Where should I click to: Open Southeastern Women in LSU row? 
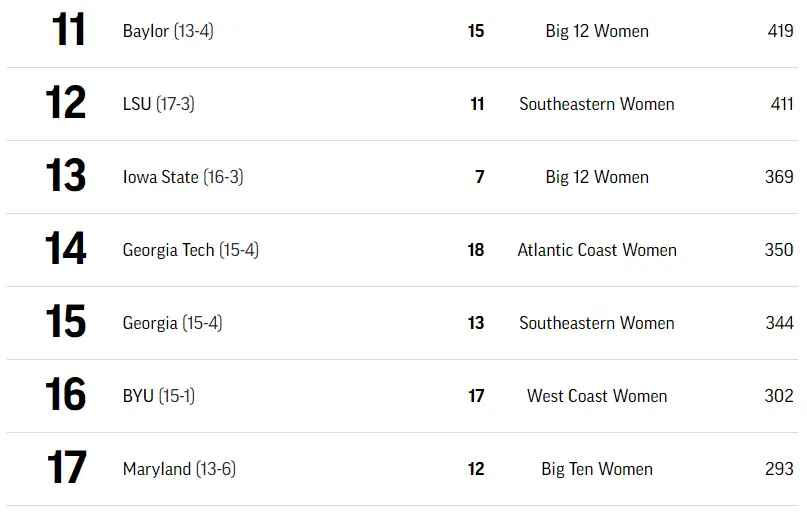pyautogui.click(x=596, y=104)
